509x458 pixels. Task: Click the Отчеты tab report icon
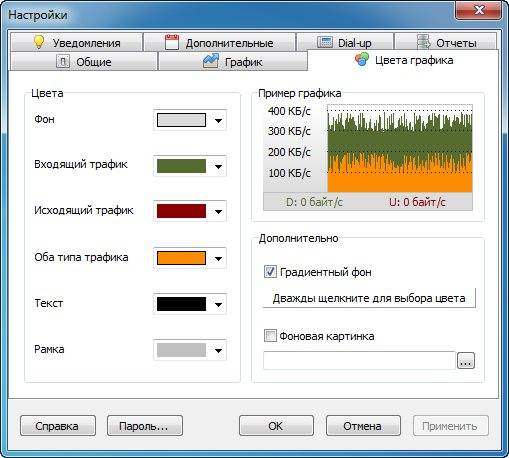click(423, 42)
